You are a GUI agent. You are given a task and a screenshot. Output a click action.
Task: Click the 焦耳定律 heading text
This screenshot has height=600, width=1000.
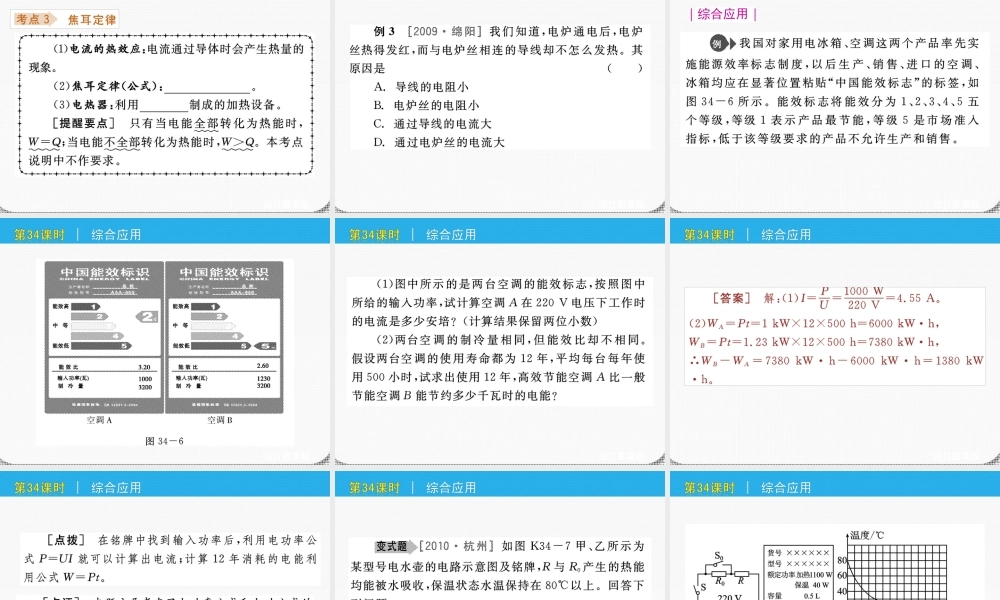coord(92,20)
